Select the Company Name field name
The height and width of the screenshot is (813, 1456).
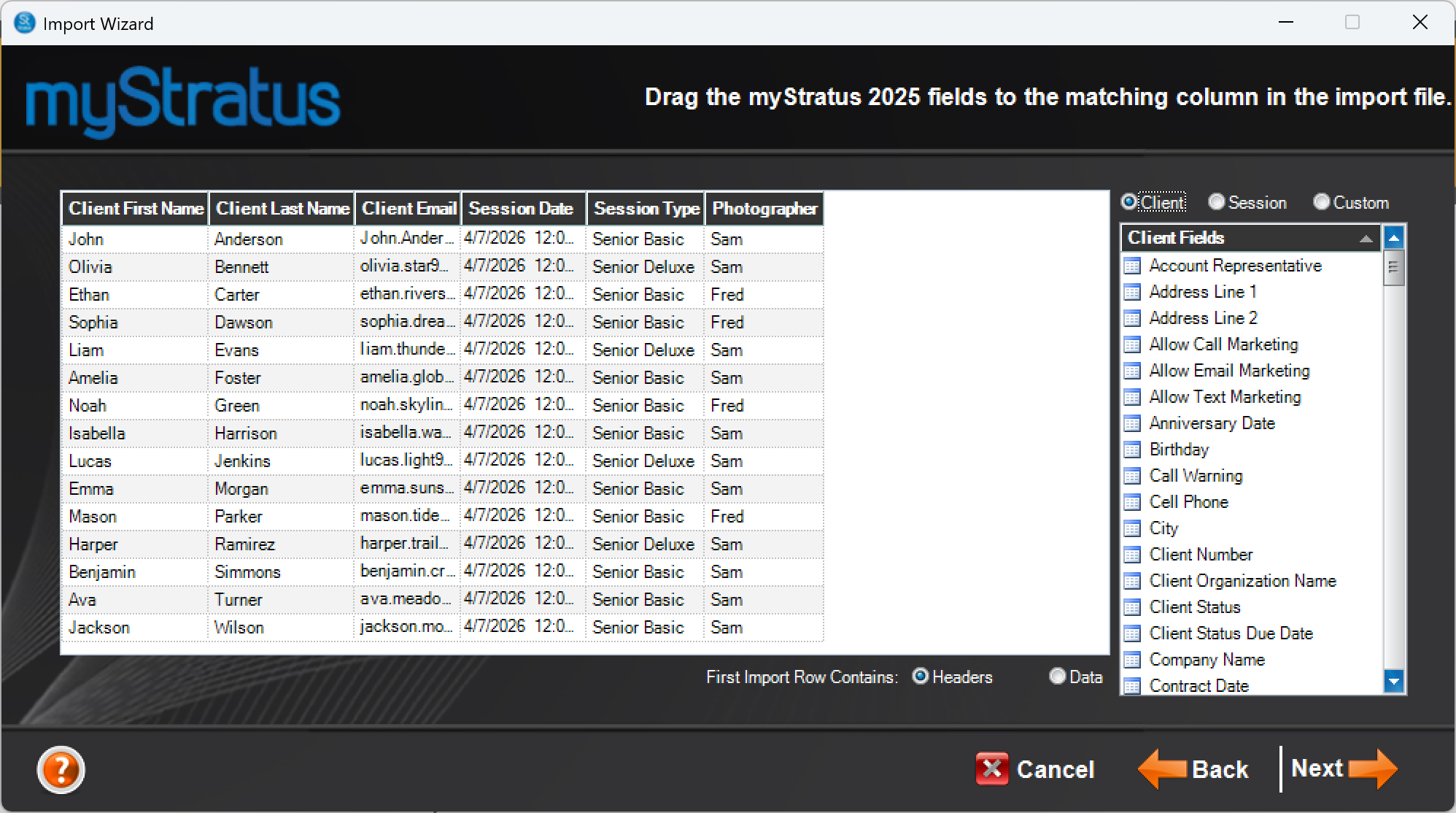pyautogui.click(x=1207, y=660)
